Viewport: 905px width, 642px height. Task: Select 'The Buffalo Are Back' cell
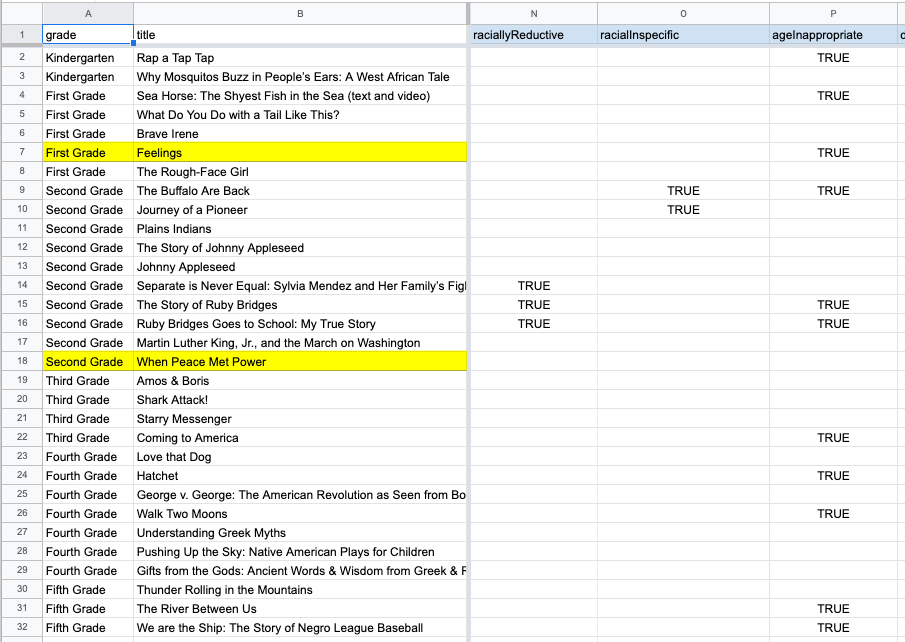[300, 191]
